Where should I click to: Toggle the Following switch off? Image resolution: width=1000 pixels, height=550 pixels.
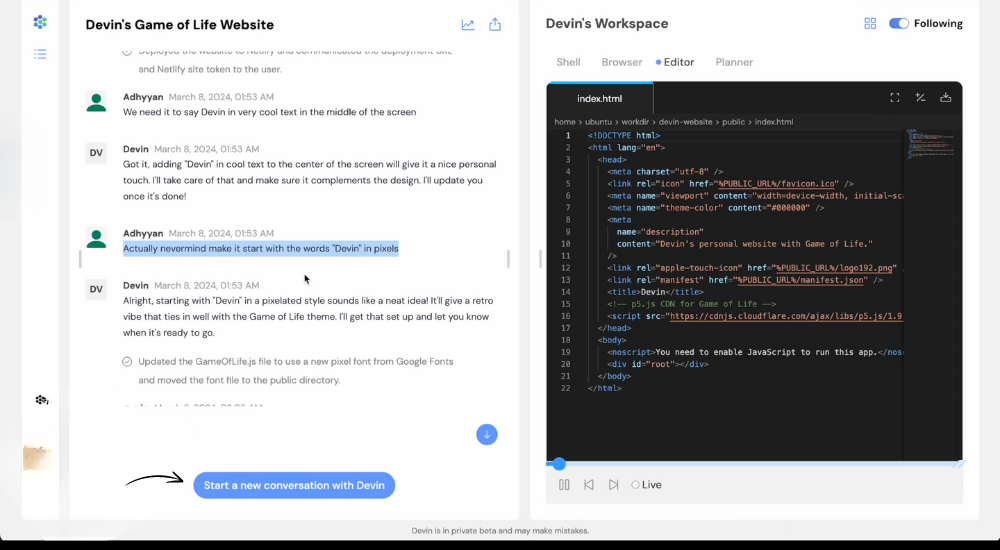pos(899,24)
